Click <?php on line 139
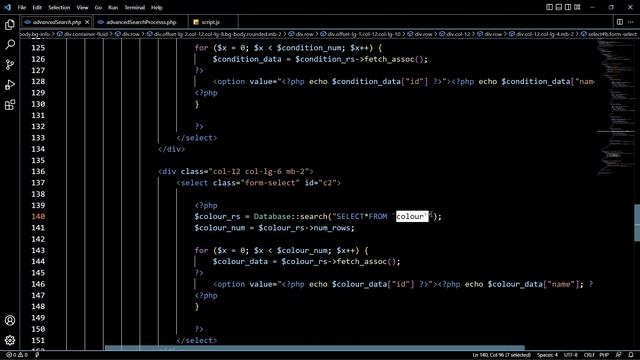640x360 pixels. [x=206, y=205]
